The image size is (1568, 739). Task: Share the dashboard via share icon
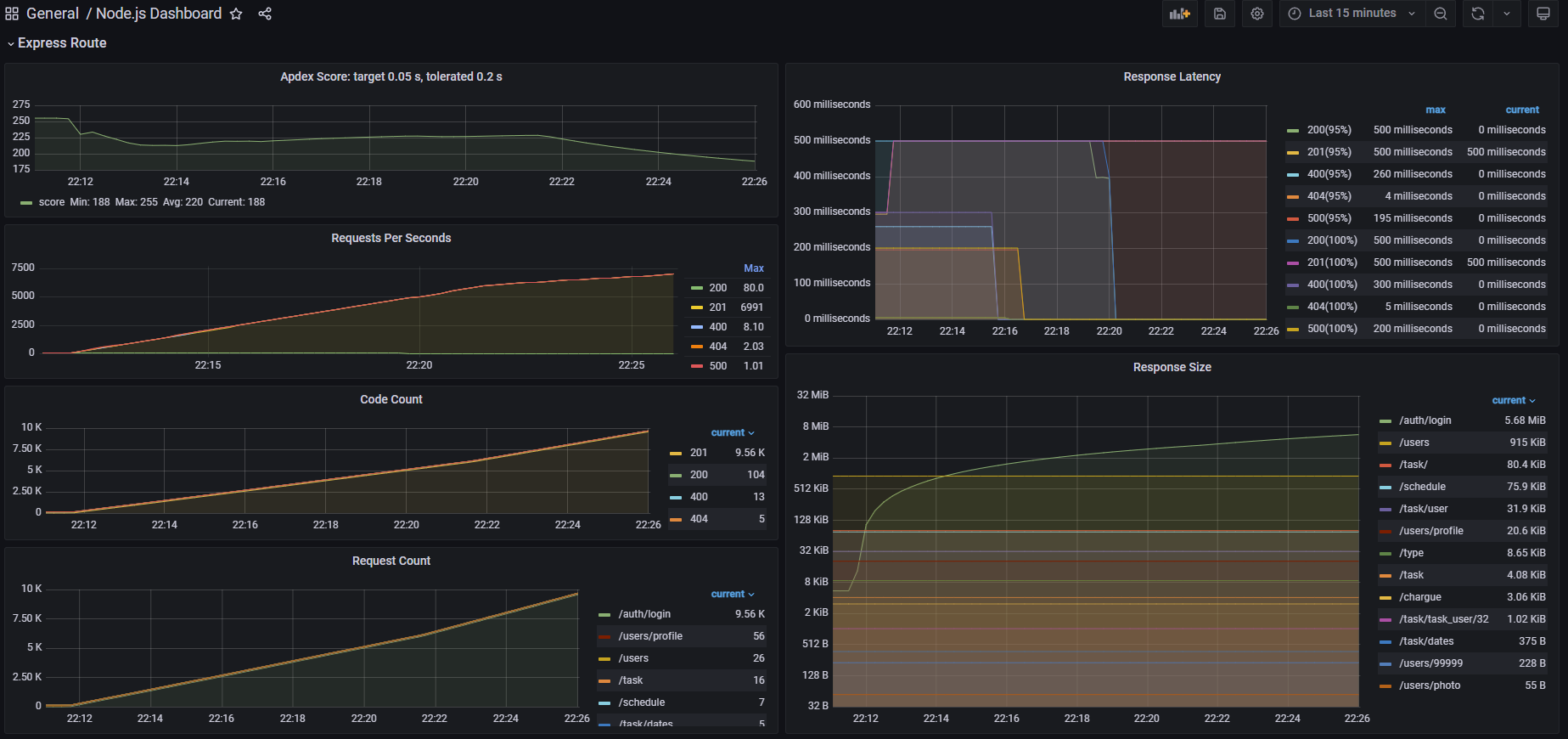265,14
